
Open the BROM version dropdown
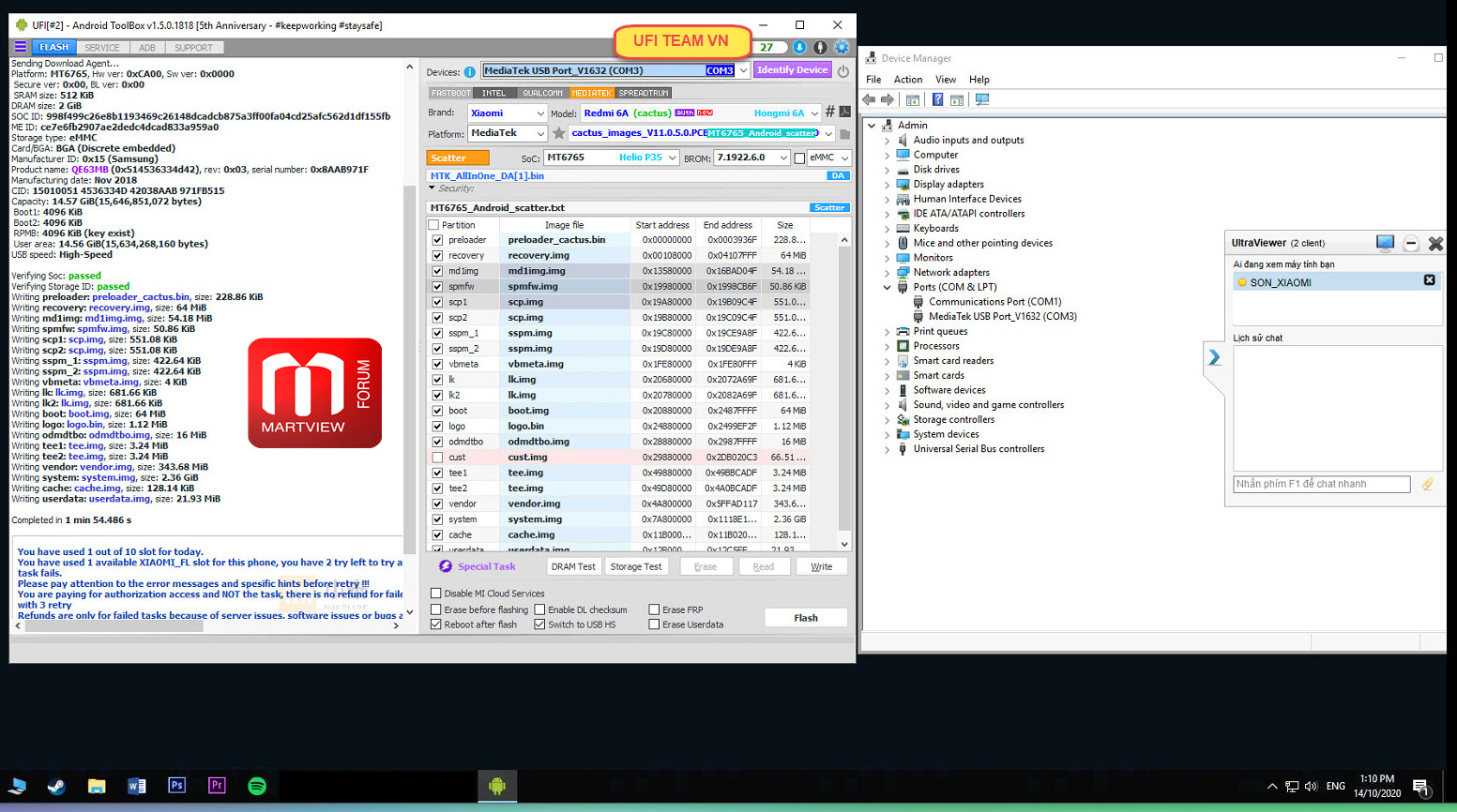pyautogui.click(x=782, y=158)
